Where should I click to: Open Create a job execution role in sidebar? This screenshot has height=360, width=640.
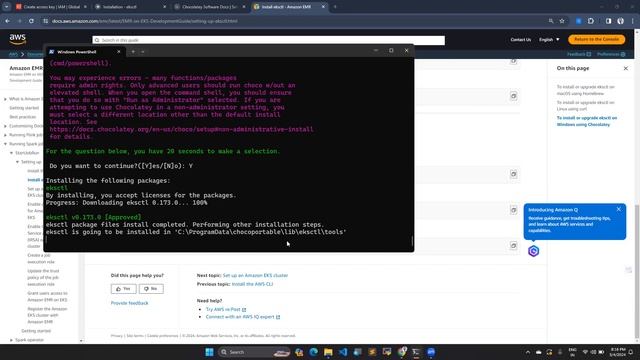[x=41, y=258]
